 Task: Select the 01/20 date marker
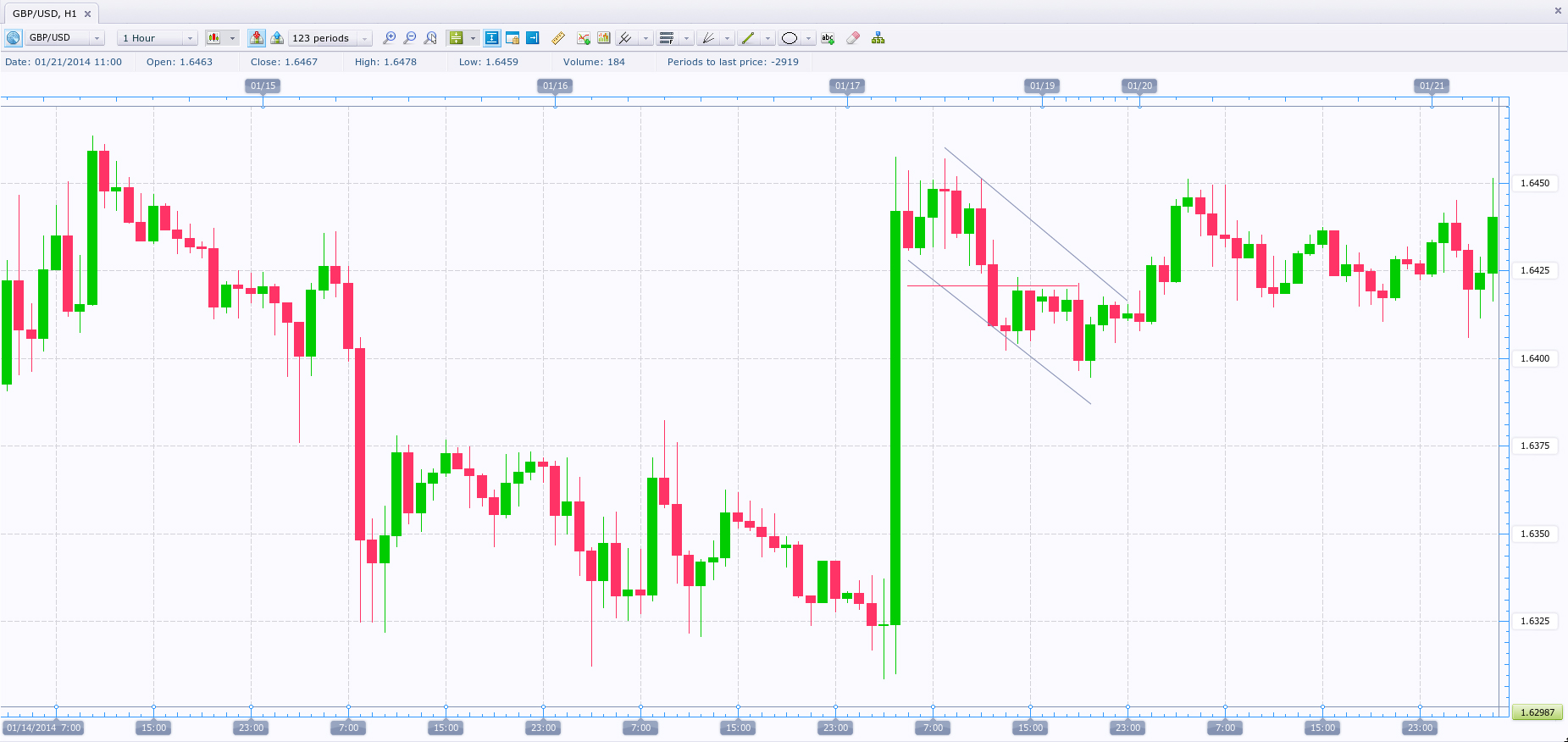coord(1139,86)
